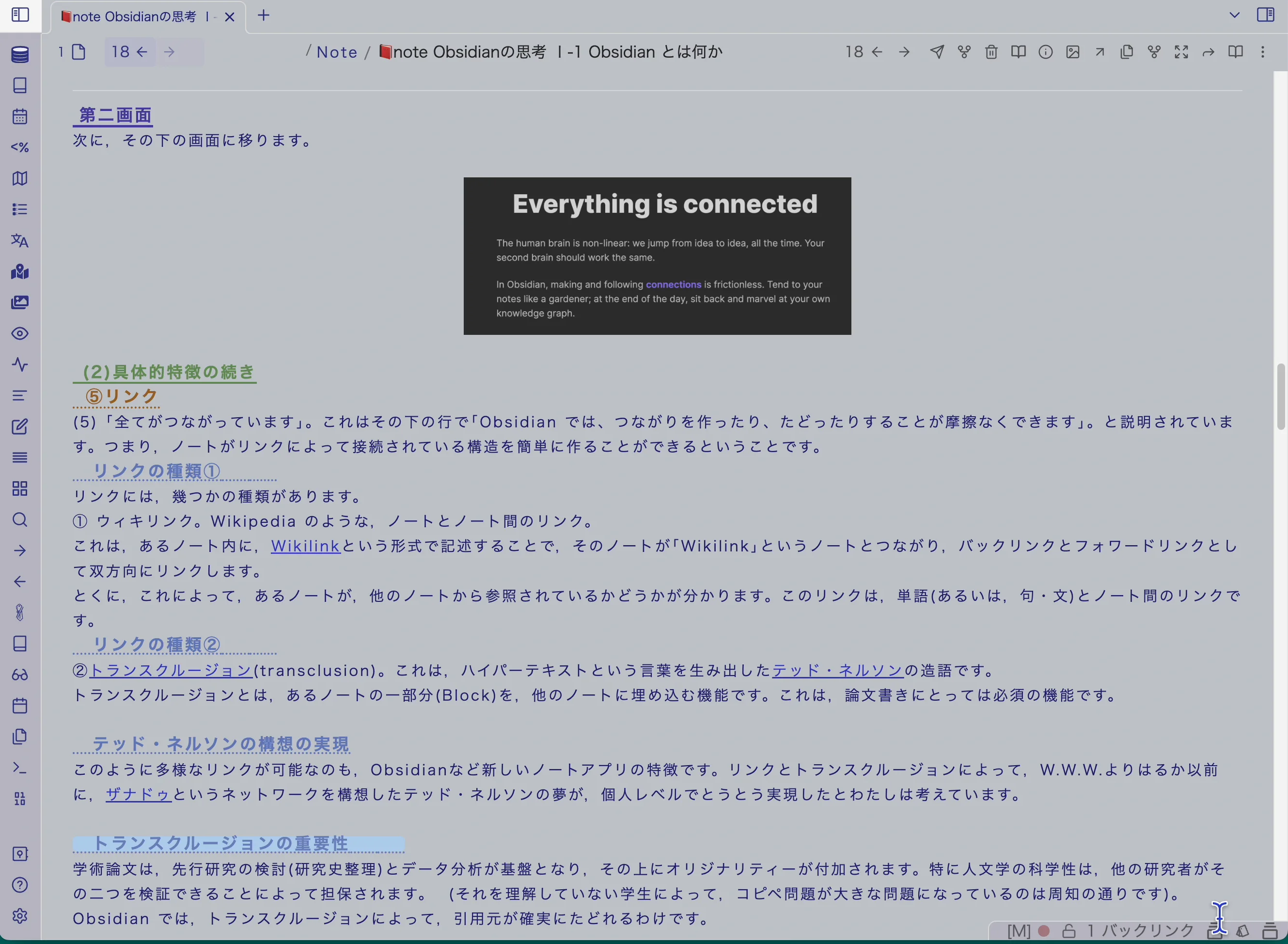Viewport: 1288px width, 944px height.
Task: Open the Everything is connected image
Action: (x=657, y=256)
